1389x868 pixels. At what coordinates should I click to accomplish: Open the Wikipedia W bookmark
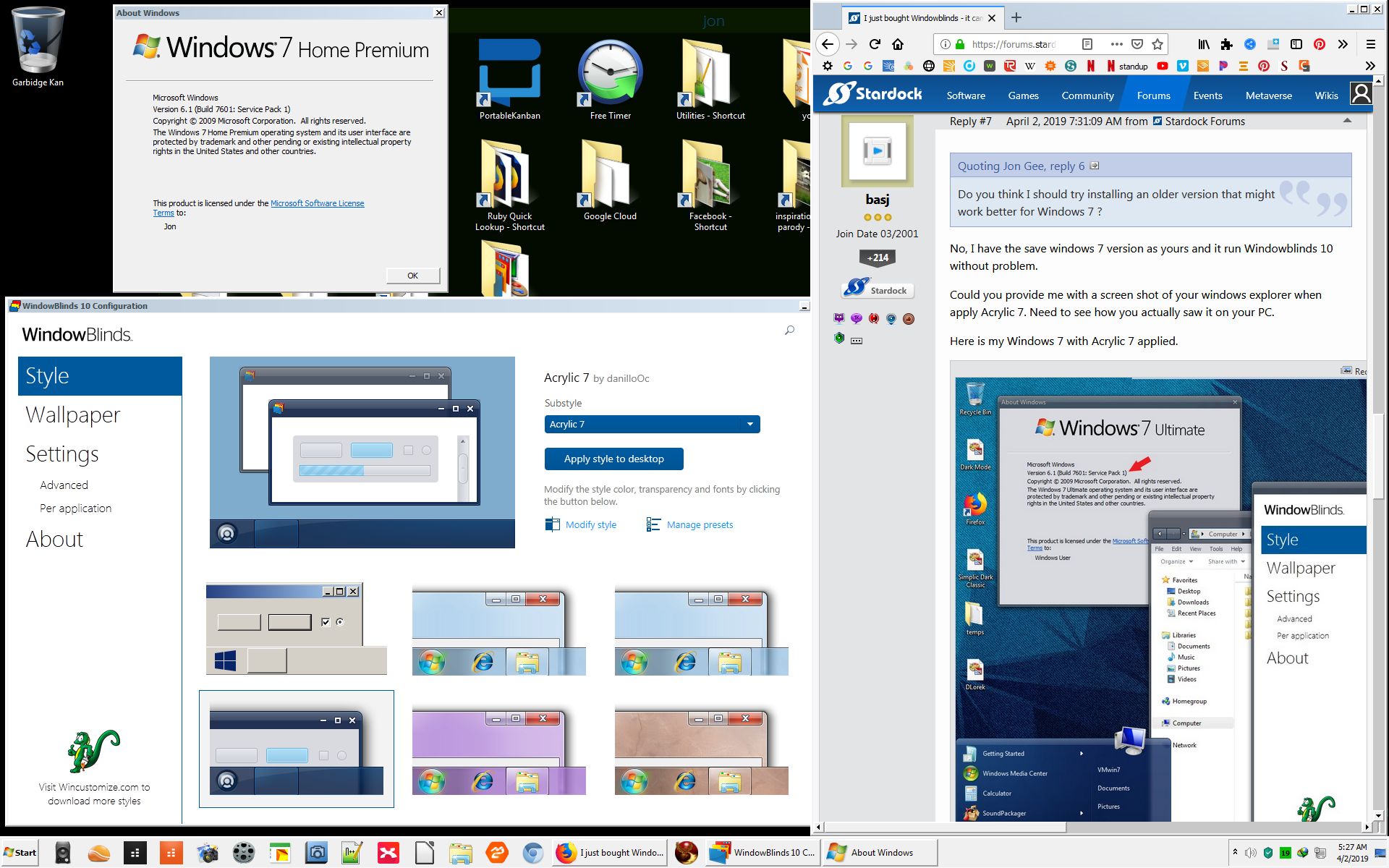(1030, 66)
